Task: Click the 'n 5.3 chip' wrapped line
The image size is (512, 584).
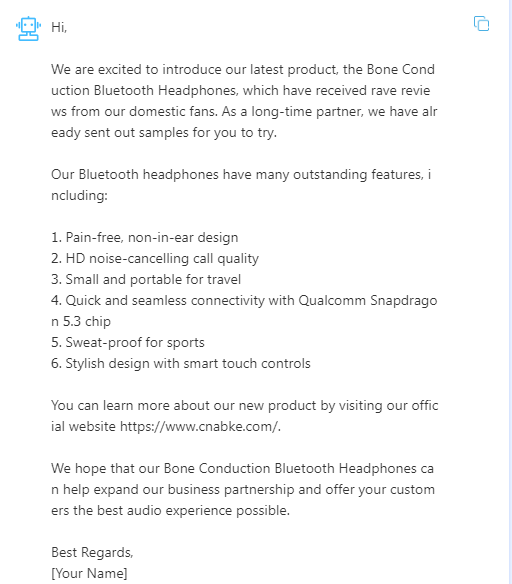Action: 81,321
